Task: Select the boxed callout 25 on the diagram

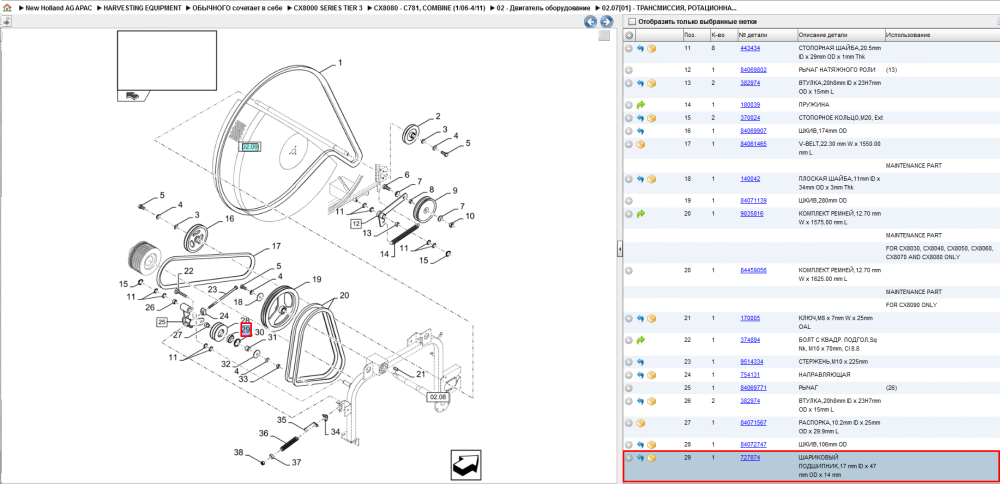Action: click(x=162, y=322)
